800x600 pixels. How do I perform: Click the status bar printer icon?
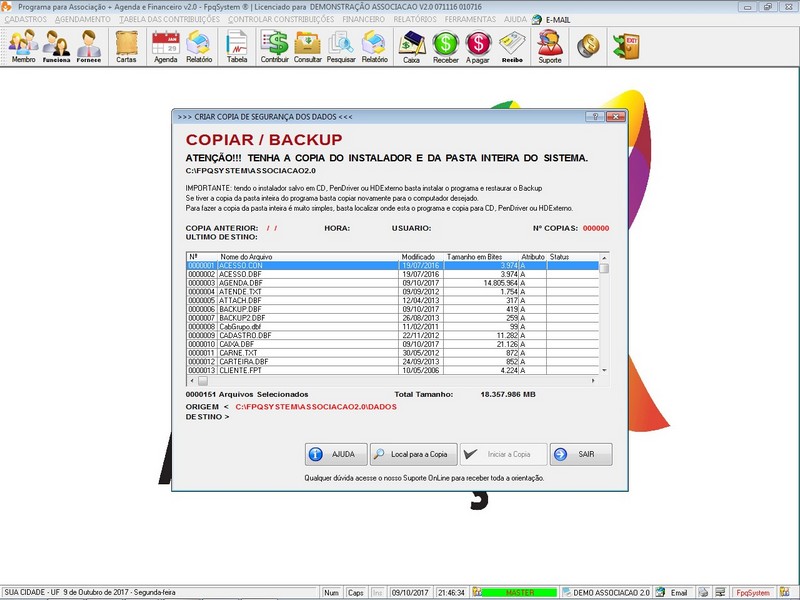click(x=704, y=592)
